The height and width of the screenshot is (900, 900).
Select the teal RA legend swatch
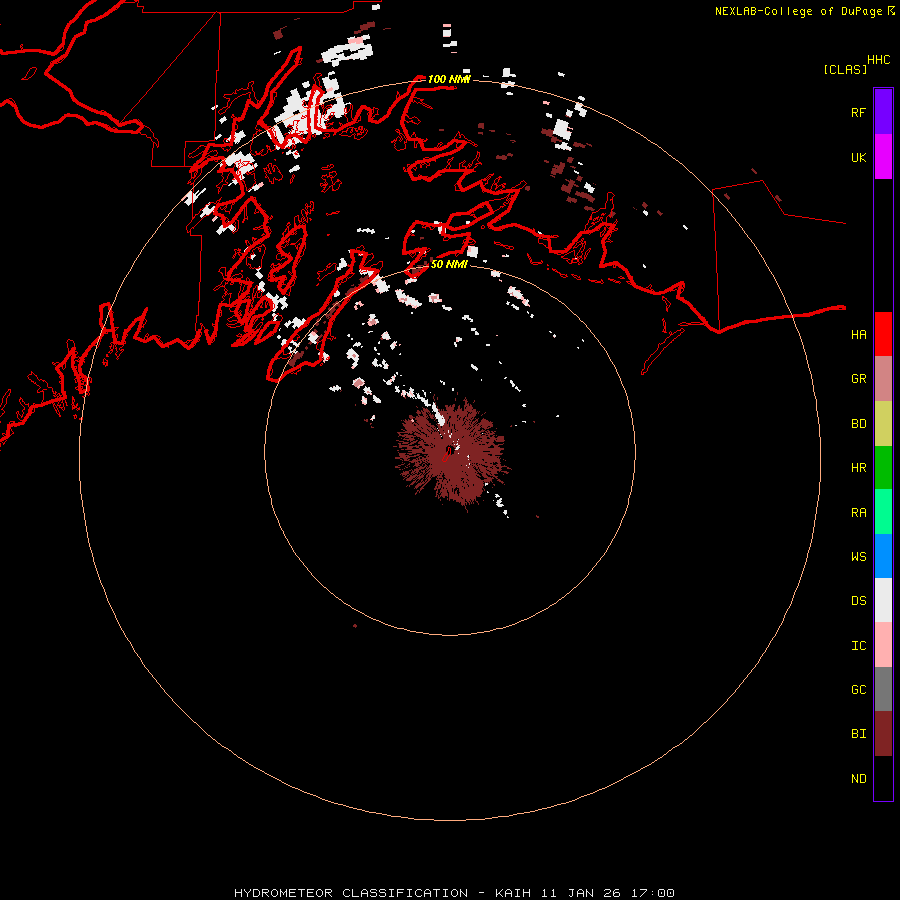point(883,512)
